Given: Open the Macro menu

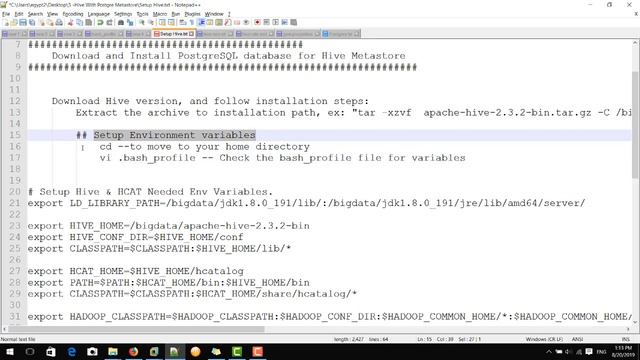Looking at the screenshot, I should coord(160,14).
